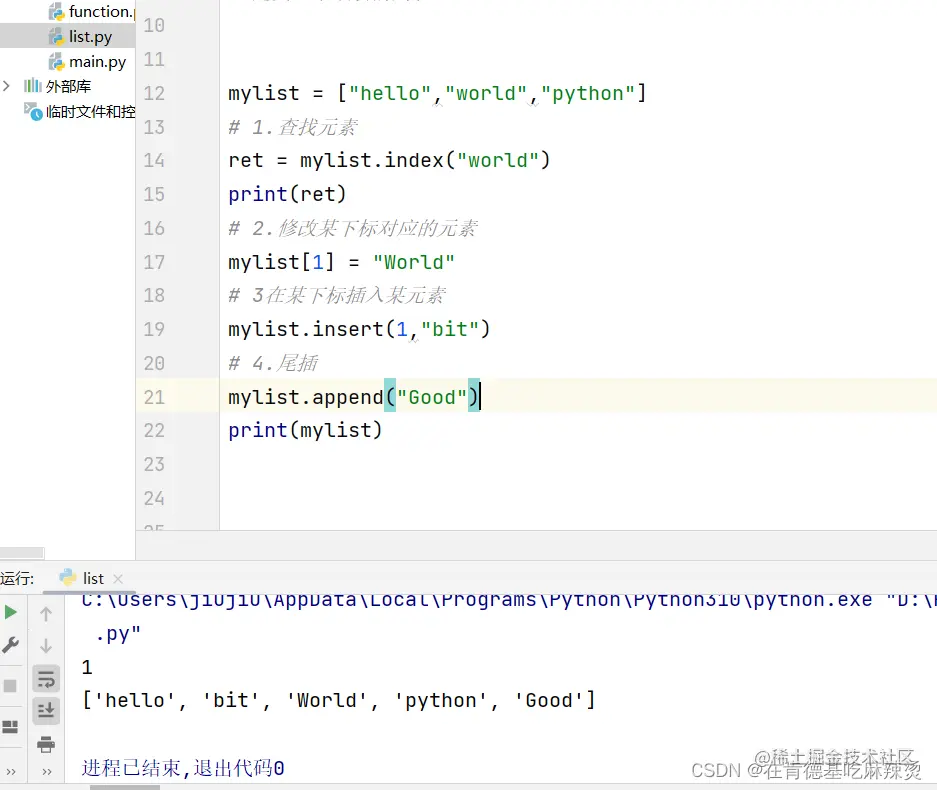Restore the run panel layout icon
This screenshot has height=790, width=937.
click(10, 727)
